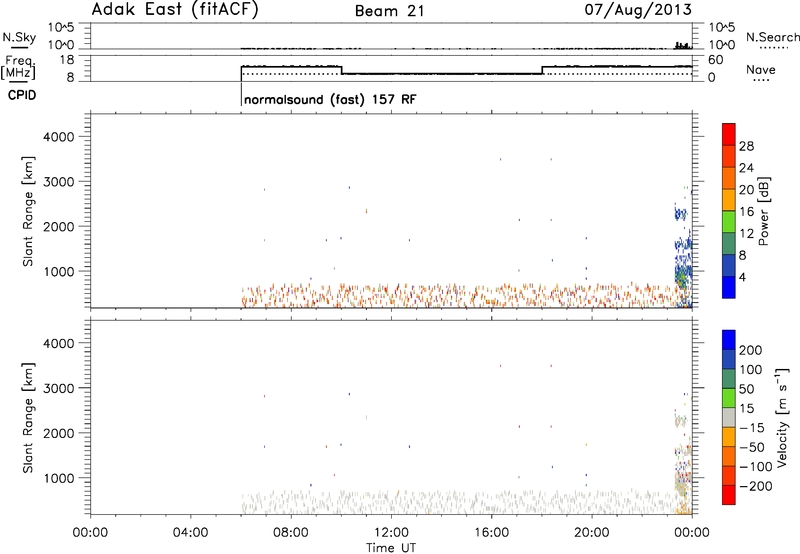The image size is (800, 554).
Task: Select the '18' frequency axis tick
Action: 66,60
